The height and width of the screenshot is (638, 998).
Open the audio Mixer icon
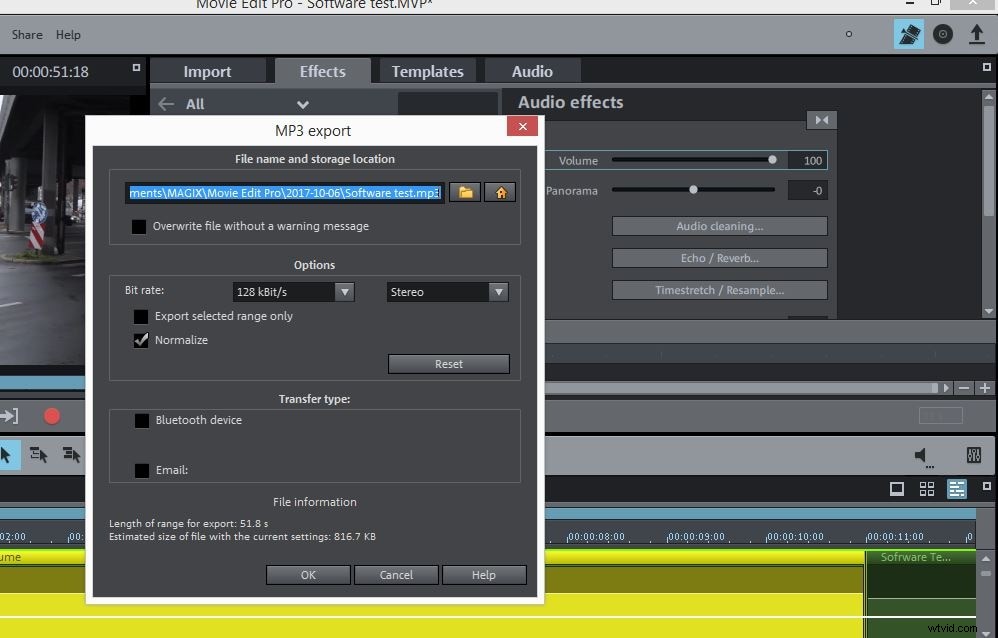point(973,455)
